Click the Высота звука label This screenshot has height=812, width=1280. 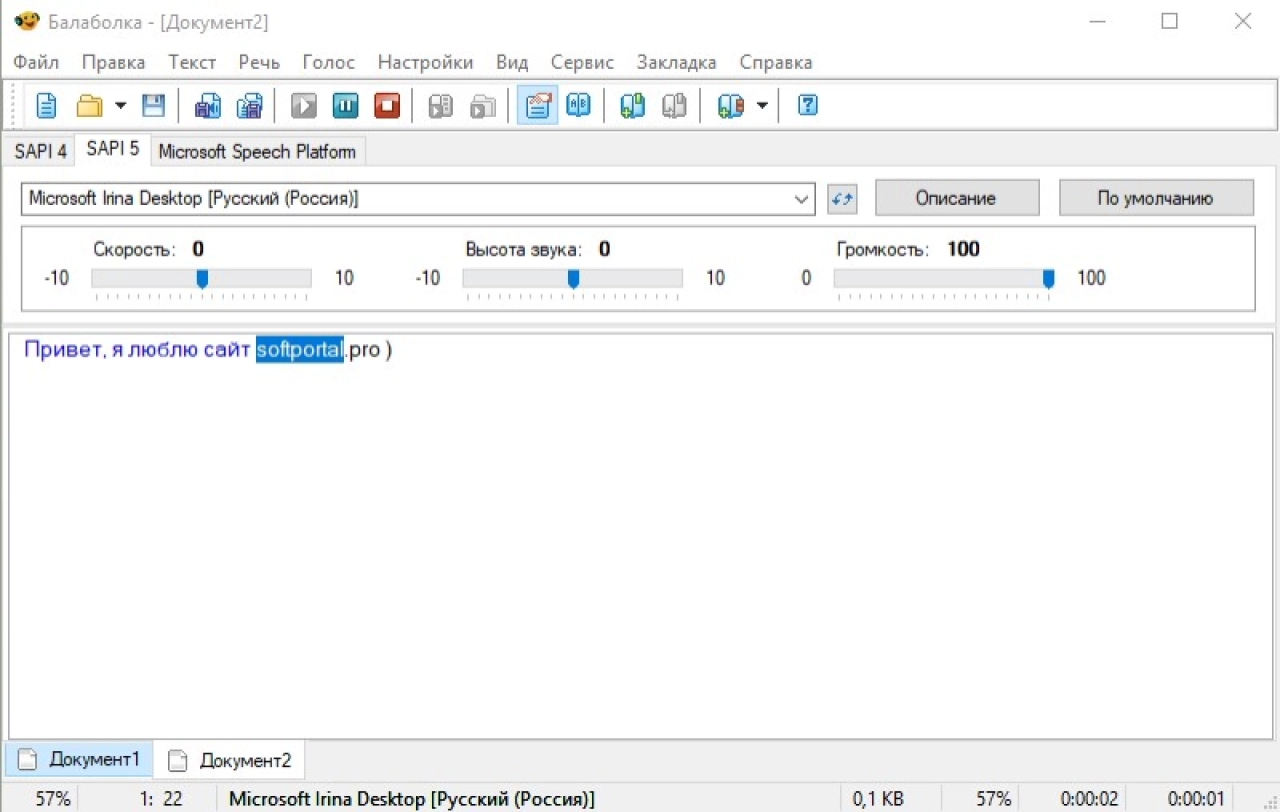click(523, 249)
